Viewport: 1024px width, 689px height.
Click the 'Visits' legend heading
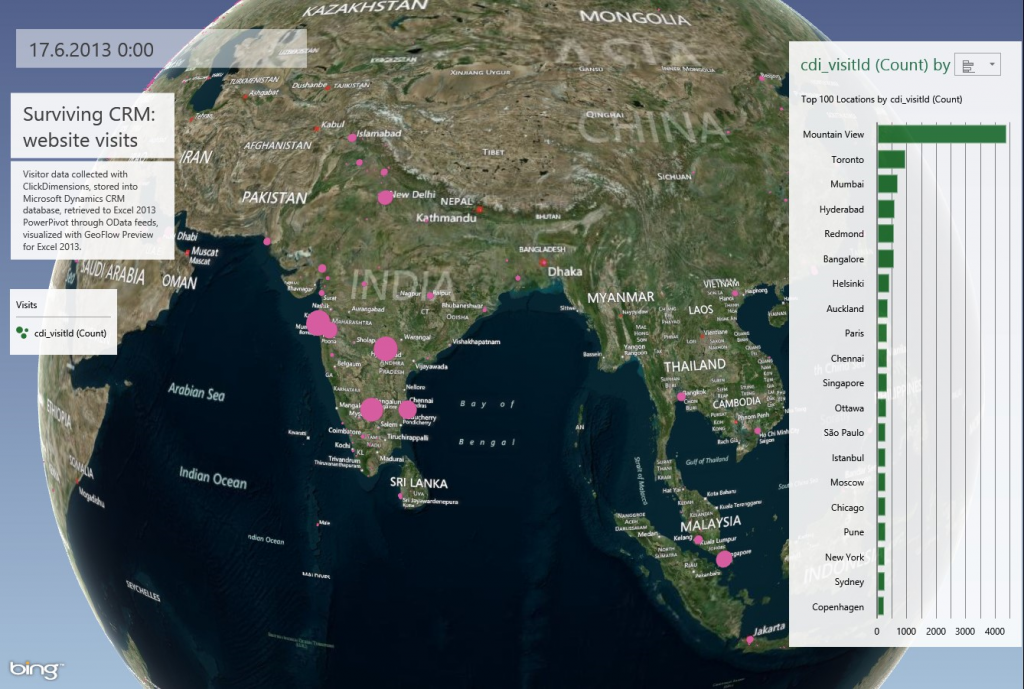click(x=27, y=305)
